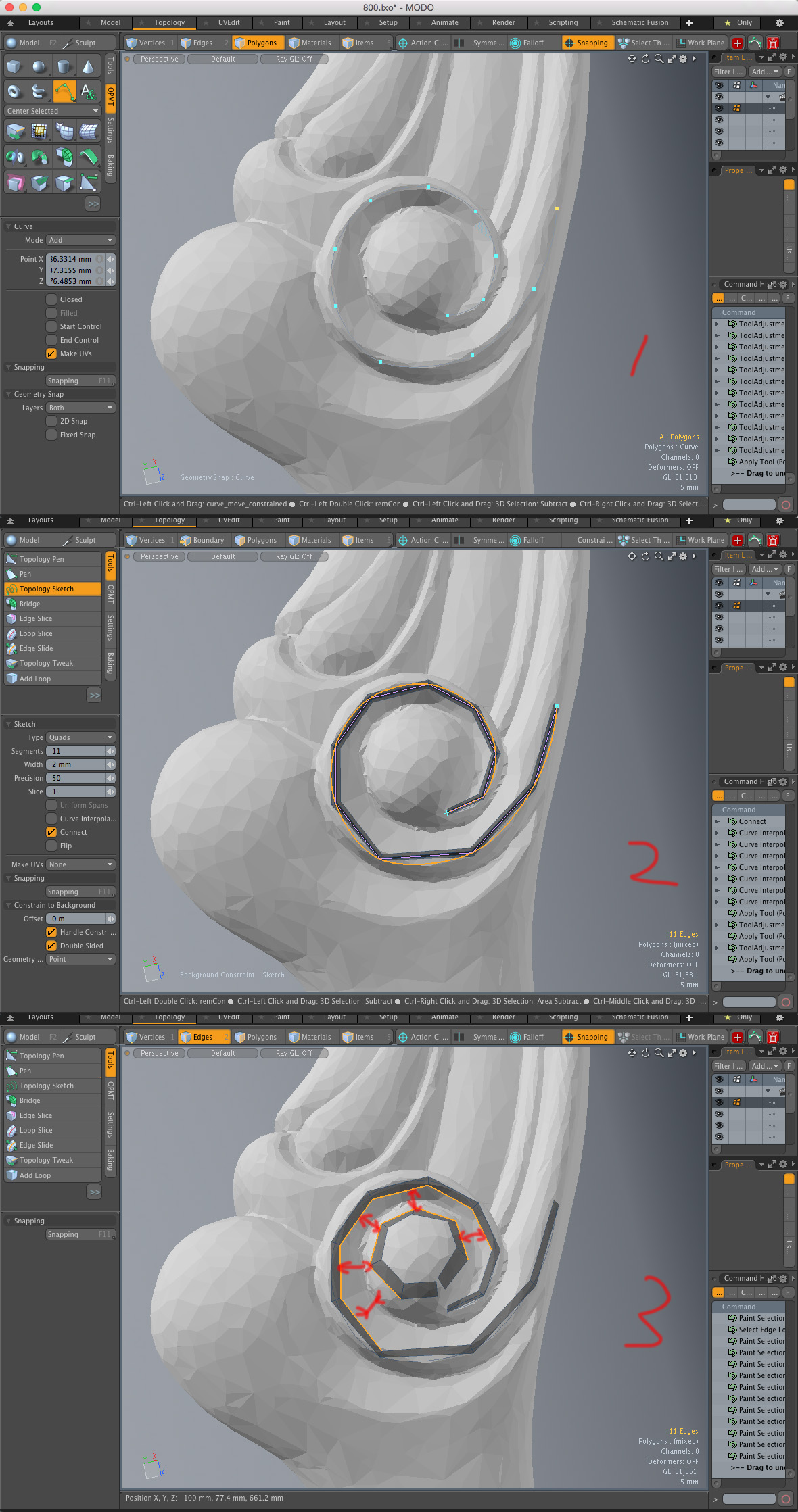
Task: Click the Snapping F11 button under Curve panel
Action: tap(80, 381)
